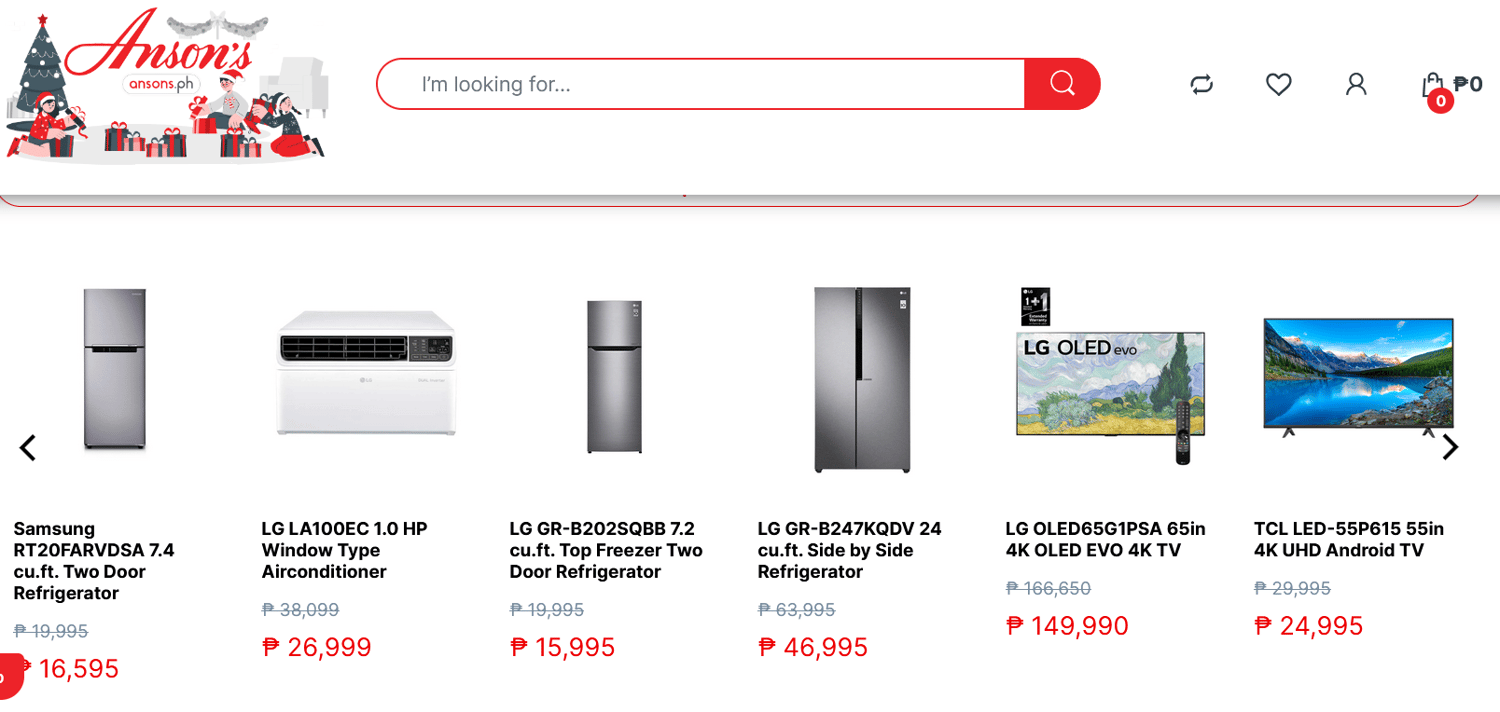Open the LG GR-B247KQDV side by side listing
This screenshot has width=1500, height=712.
849,549
